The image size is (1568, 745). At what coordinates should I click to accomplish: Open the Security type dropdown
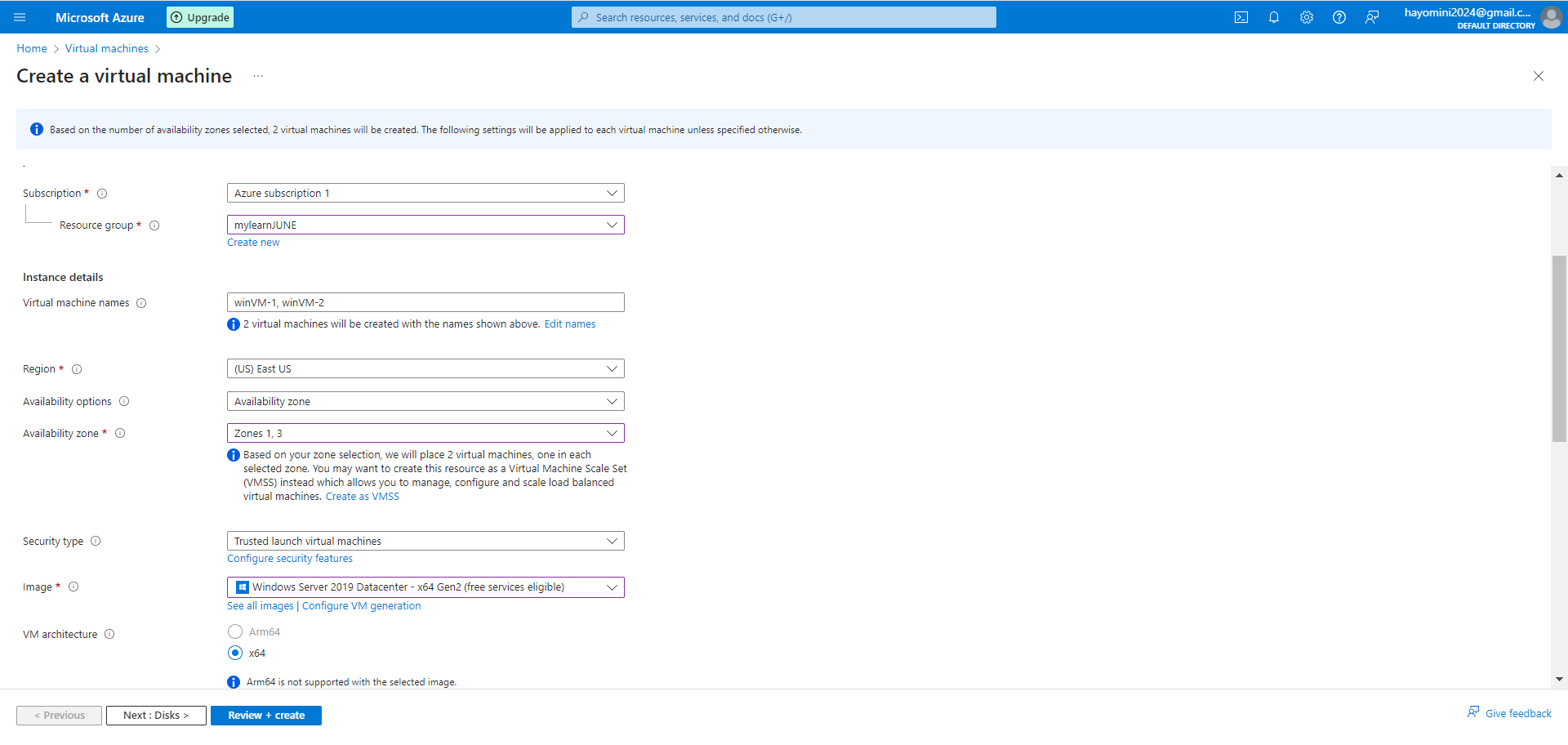(x=425, y=541)
